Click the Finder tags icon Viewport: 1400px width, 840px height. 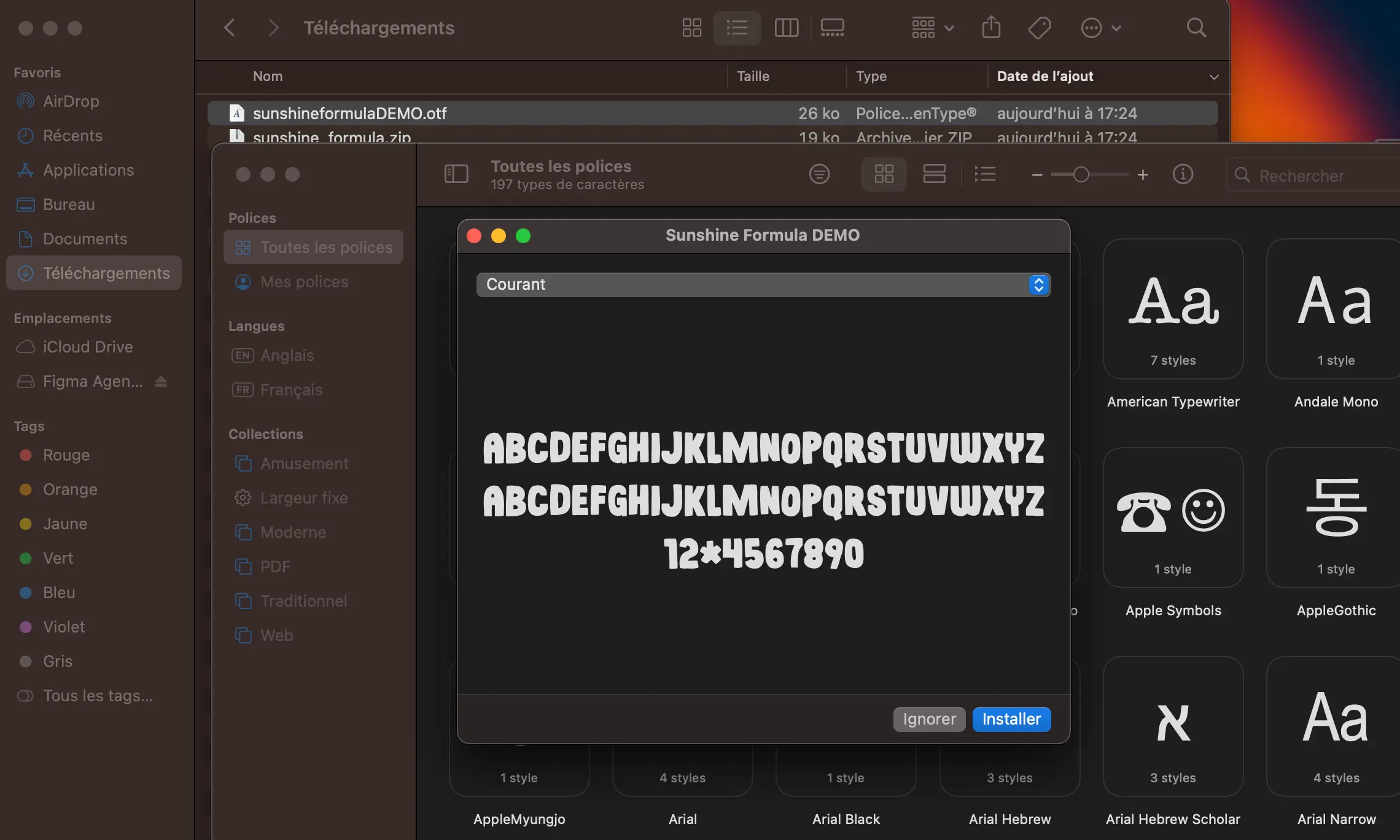coord(1040,28)
